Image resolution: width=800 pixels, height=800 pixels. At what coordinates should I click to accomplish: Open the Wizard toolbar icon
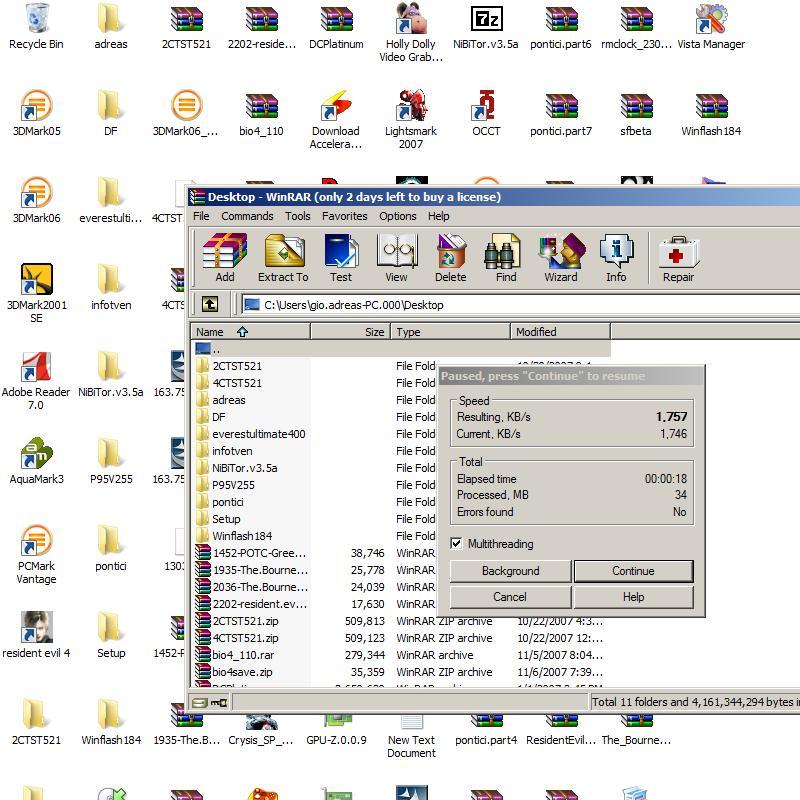(561, 258)
